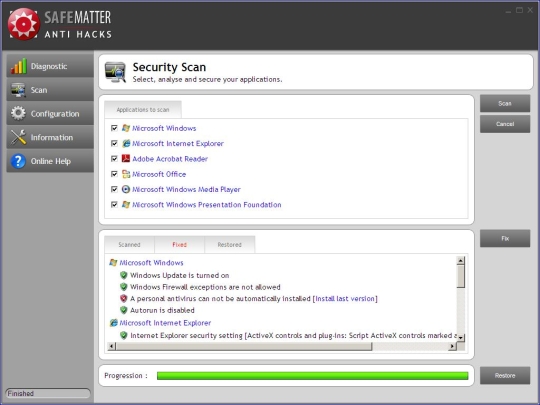
Task: Click the Internet Explorer icon in applications list
Action: point(126,143)
